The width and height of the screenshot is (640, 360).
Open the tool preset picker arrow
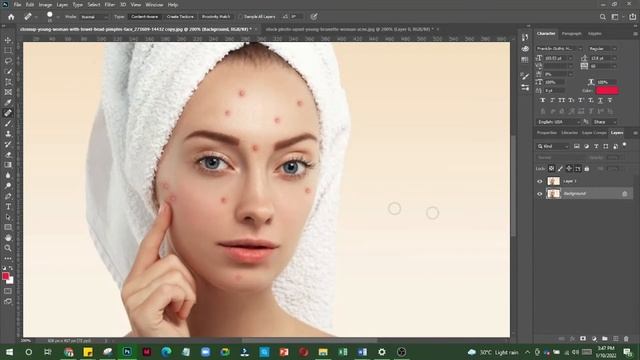pos(36,17)
